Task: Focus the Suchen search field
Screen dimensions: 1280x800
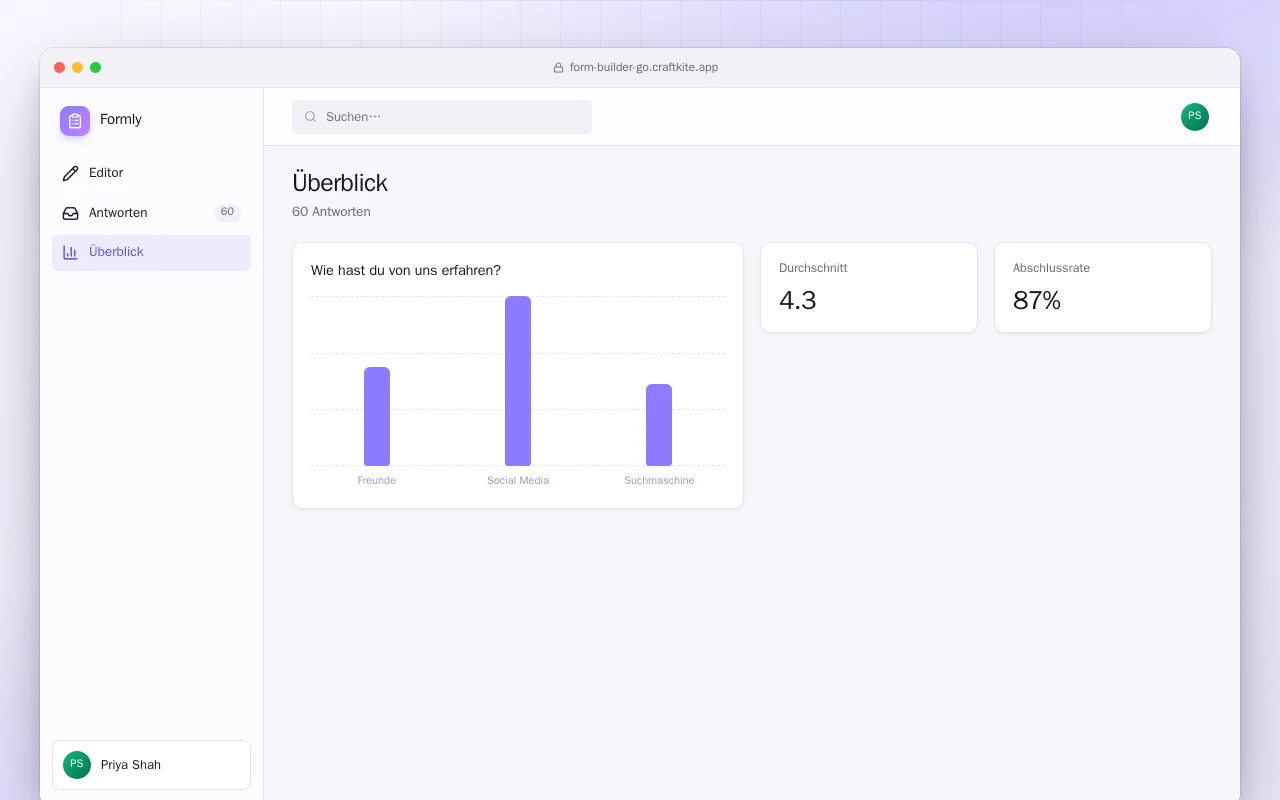Action: coord(442,117)
